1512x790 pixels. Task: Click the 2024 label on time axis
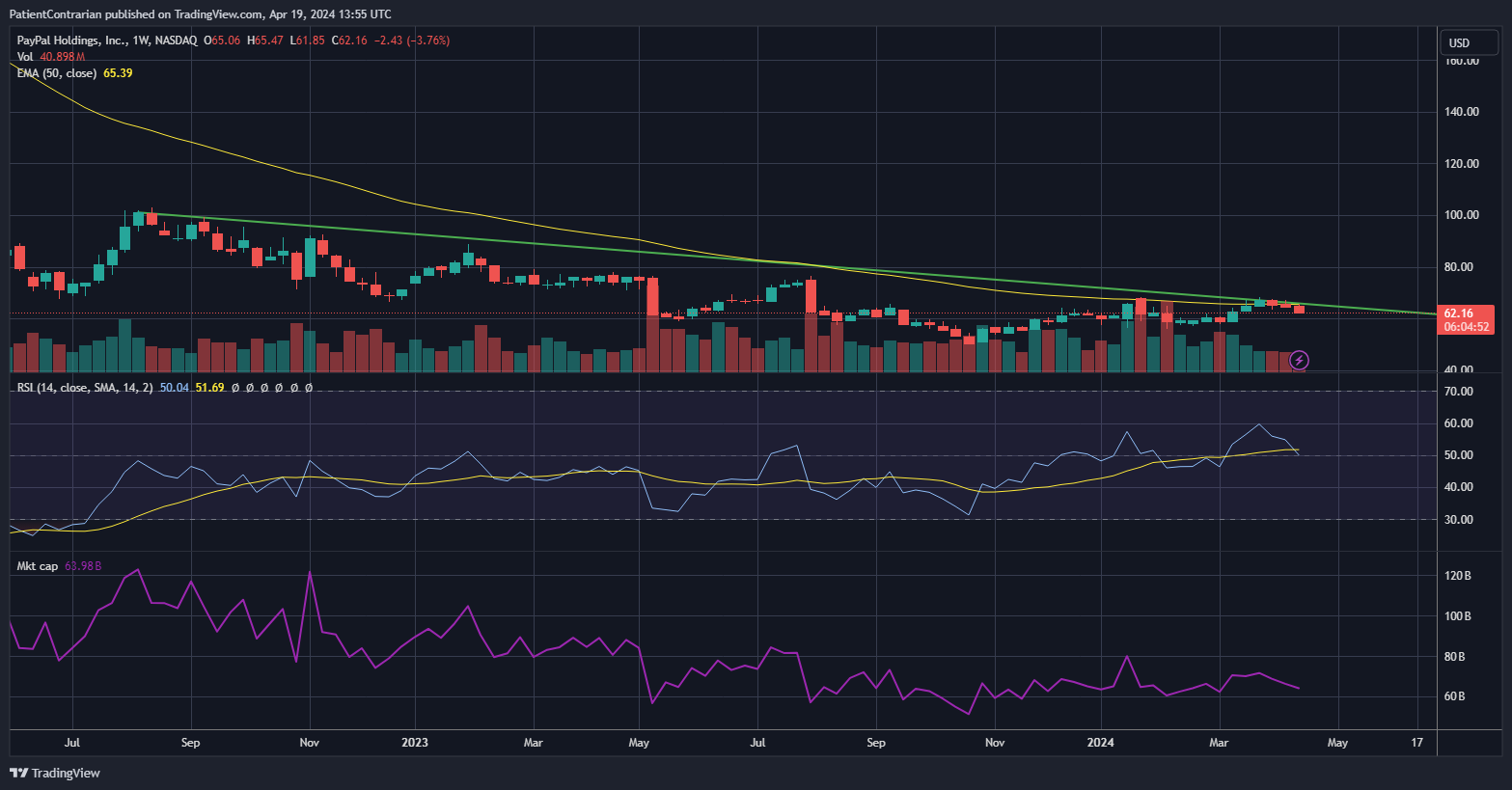click(x=1100, y=743)
